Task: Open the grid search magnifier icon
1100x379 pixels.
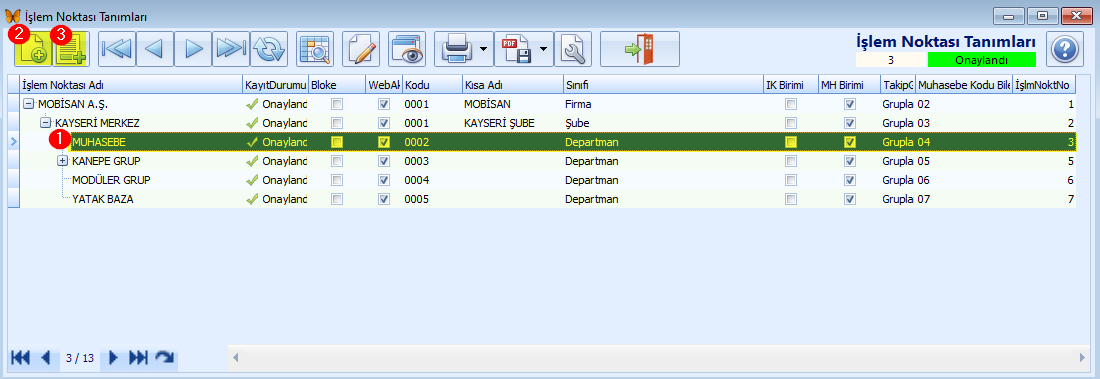Action: (x=315, y=48)
